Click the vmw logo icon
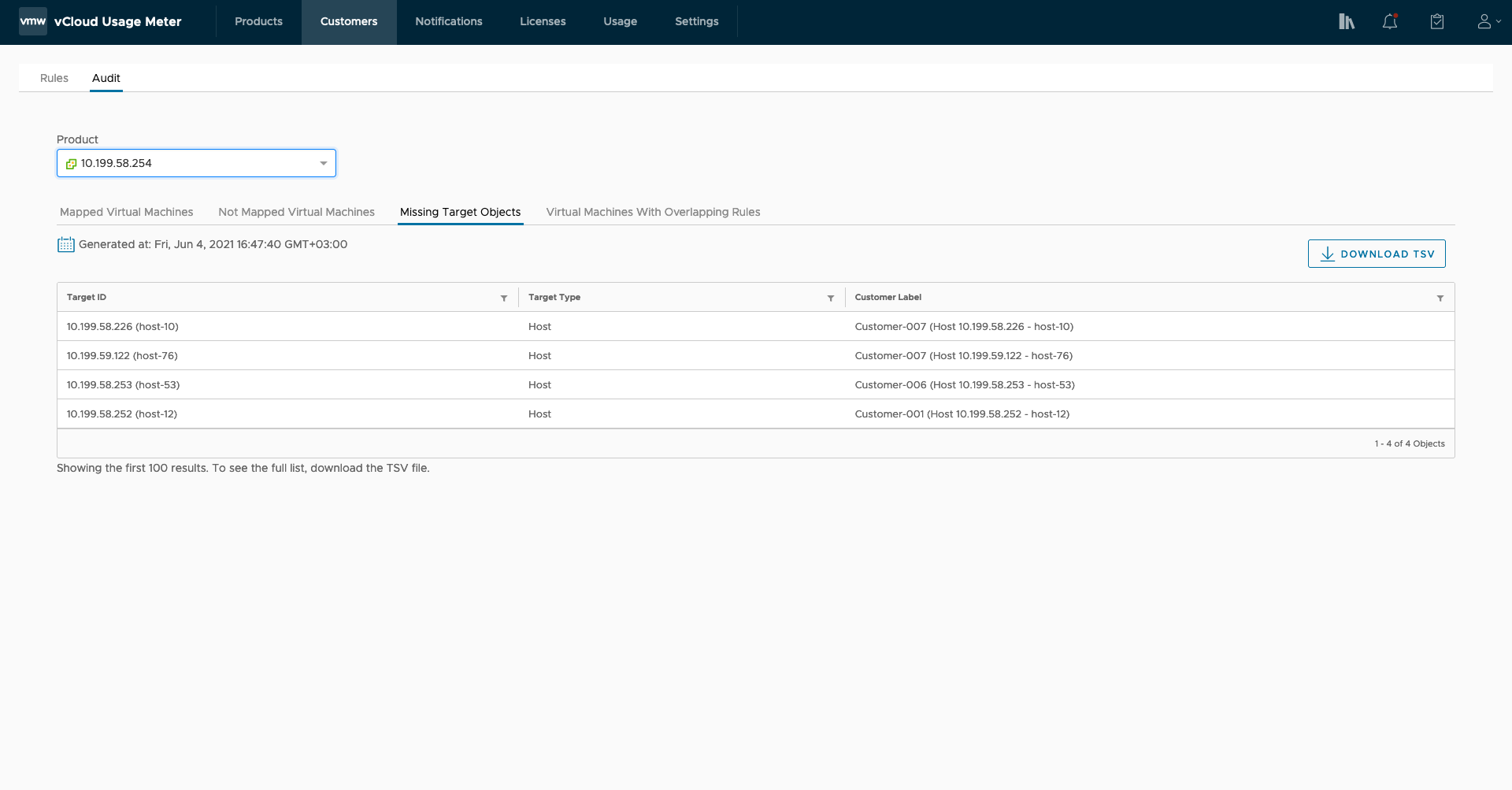This screenshot has width=1512, height=790. click(x=33, y=21)
